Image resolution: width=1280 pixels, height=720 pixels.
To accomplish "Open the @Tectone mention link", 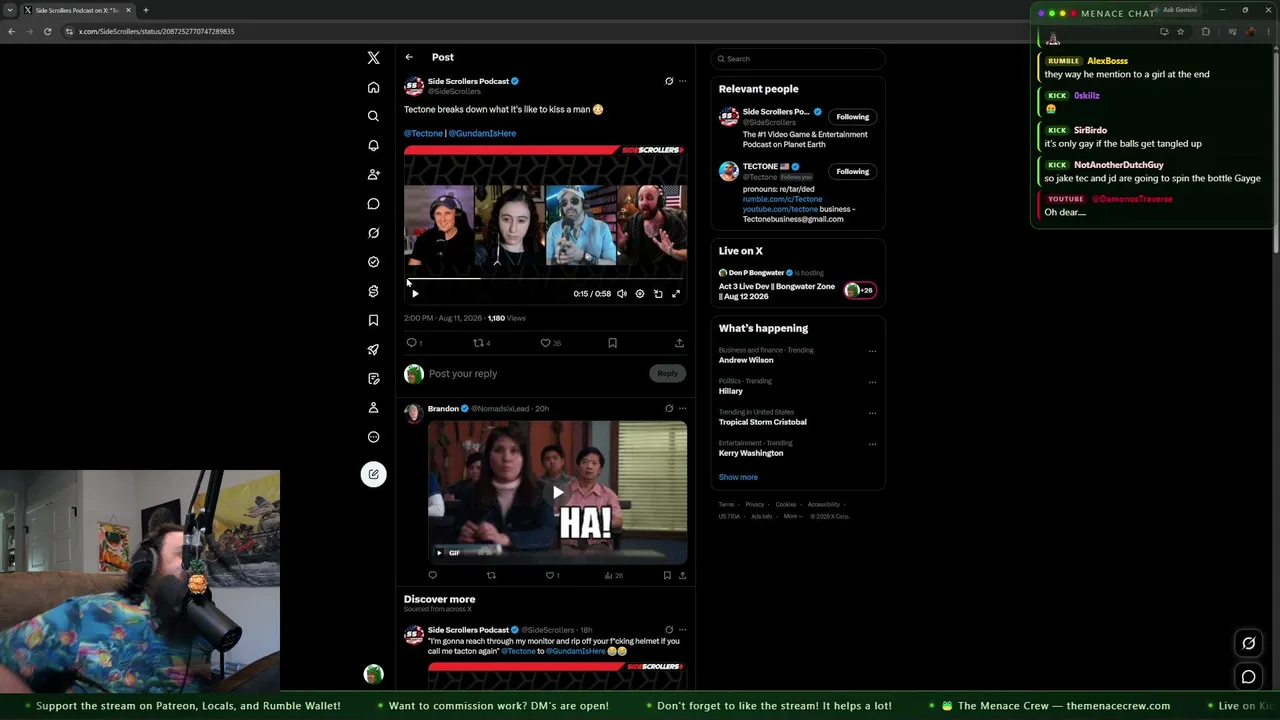I will tap(423, 133).
